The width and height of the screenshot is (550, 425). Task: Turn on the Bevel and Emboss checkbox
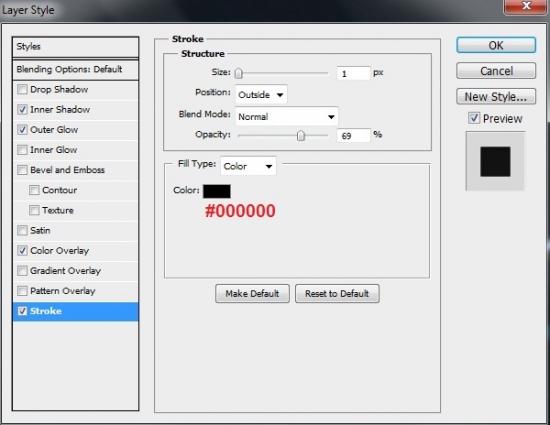22,170
